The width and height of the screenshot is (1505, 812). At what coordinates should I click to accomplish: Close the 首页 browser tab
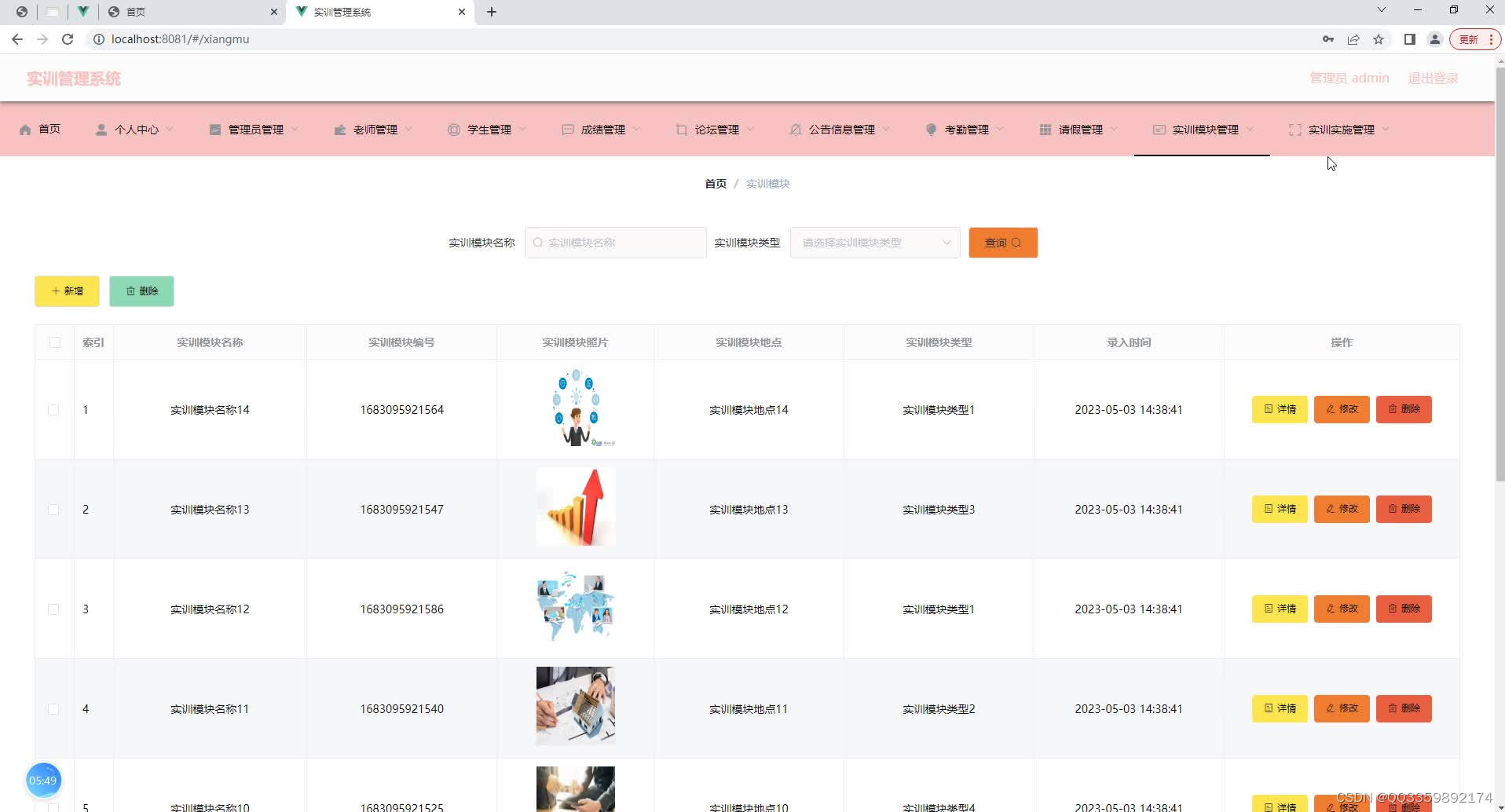[274, 12]
